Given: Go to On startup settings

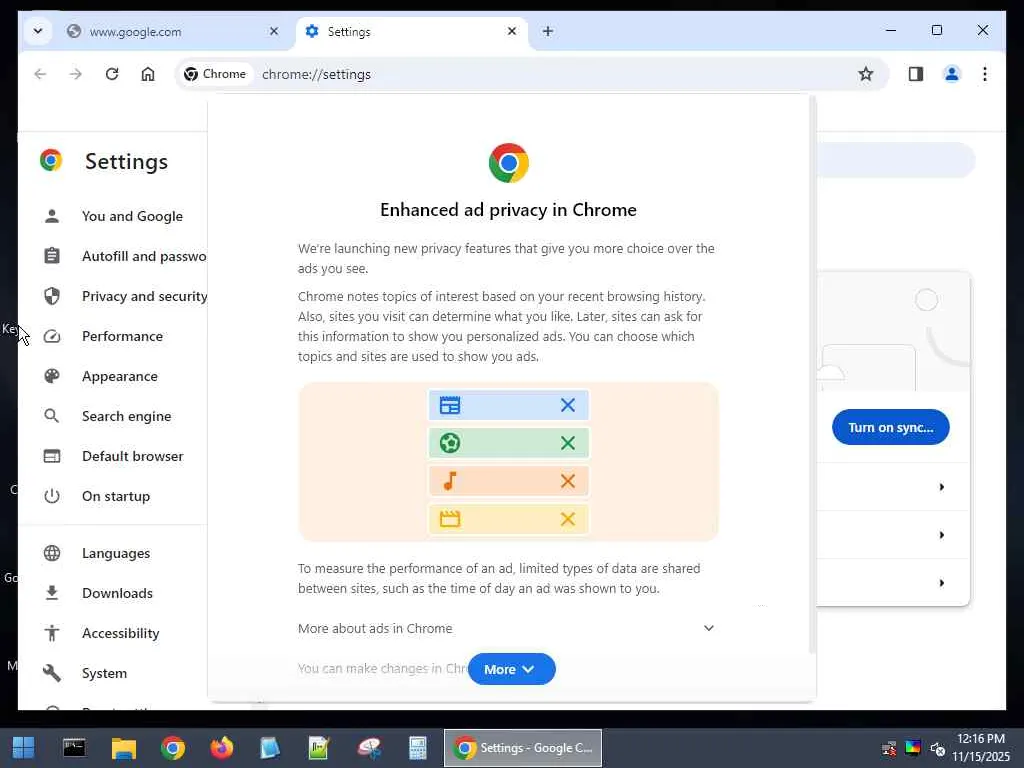Looking at the screenshot, I should [x=116, y=496].
